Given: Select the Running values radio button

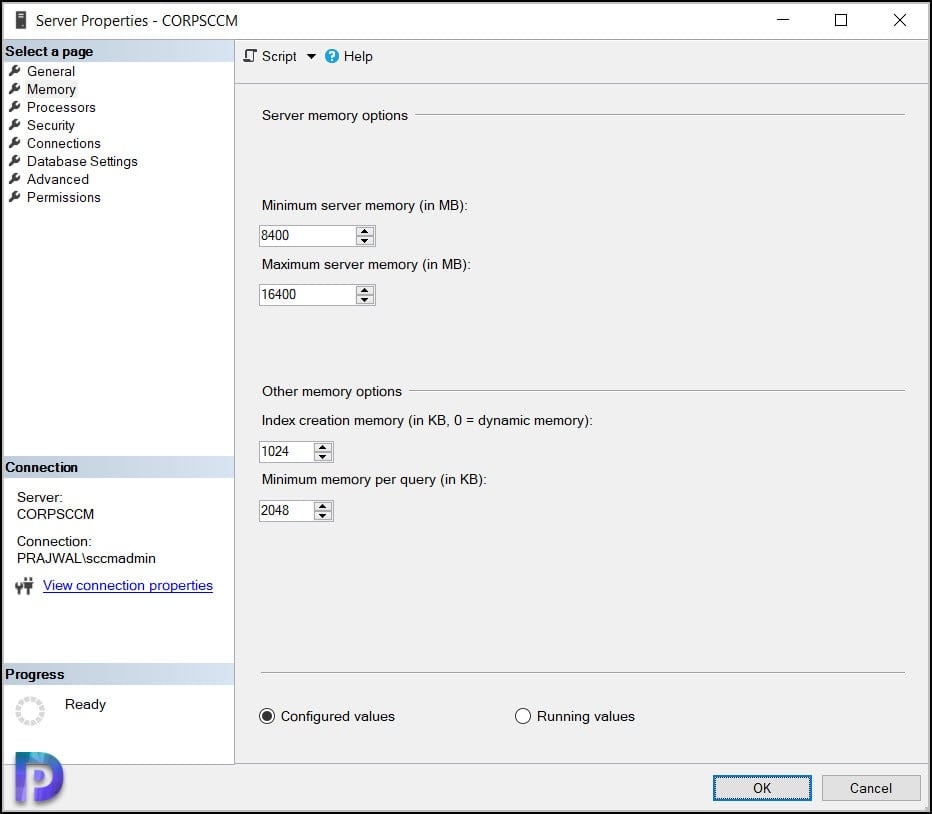Looking at the screenshot, I should (522, 716).
